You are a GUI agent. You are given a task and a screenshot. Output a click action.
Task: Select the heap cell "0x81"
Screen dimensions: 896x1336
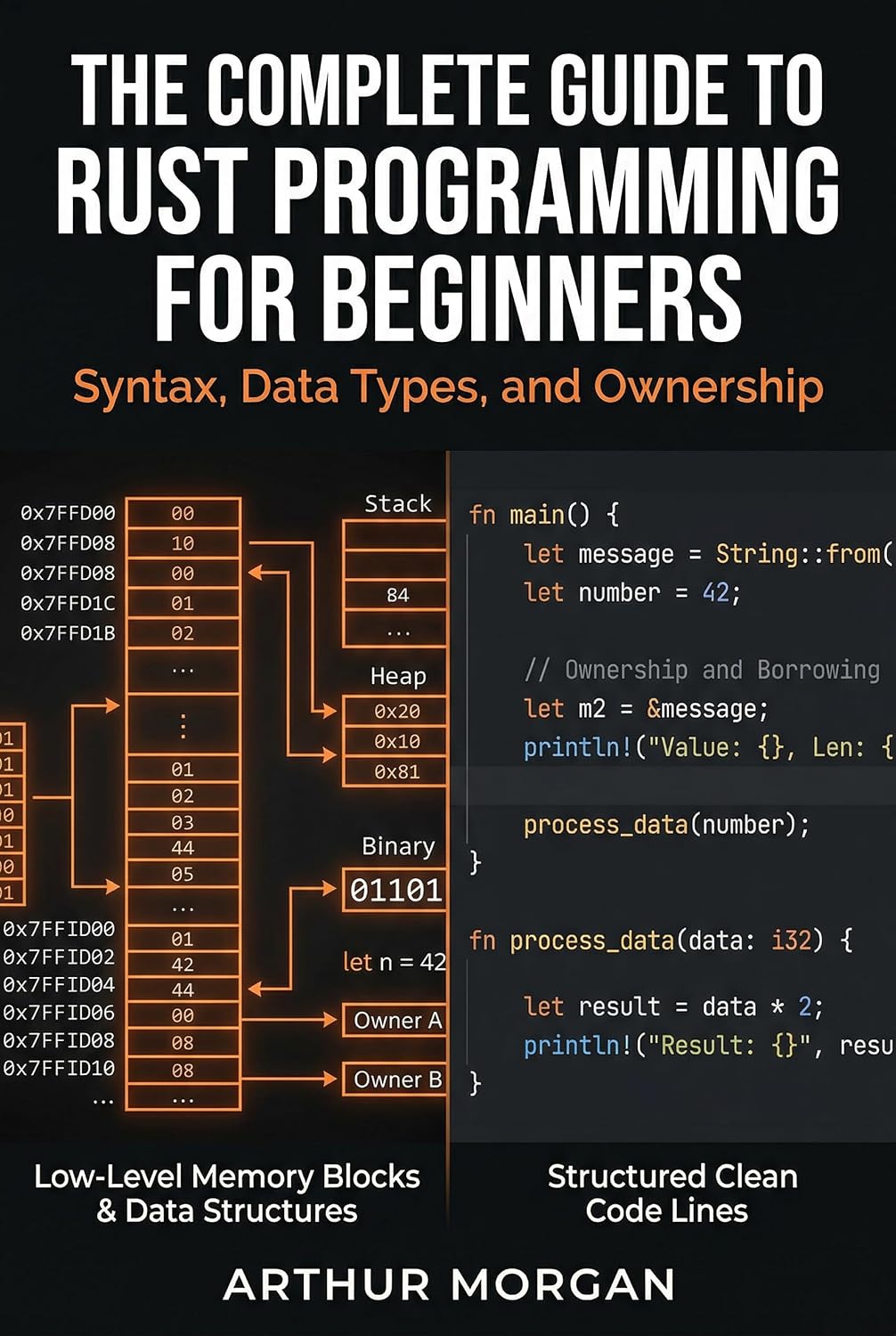click(x=395, y=771)
